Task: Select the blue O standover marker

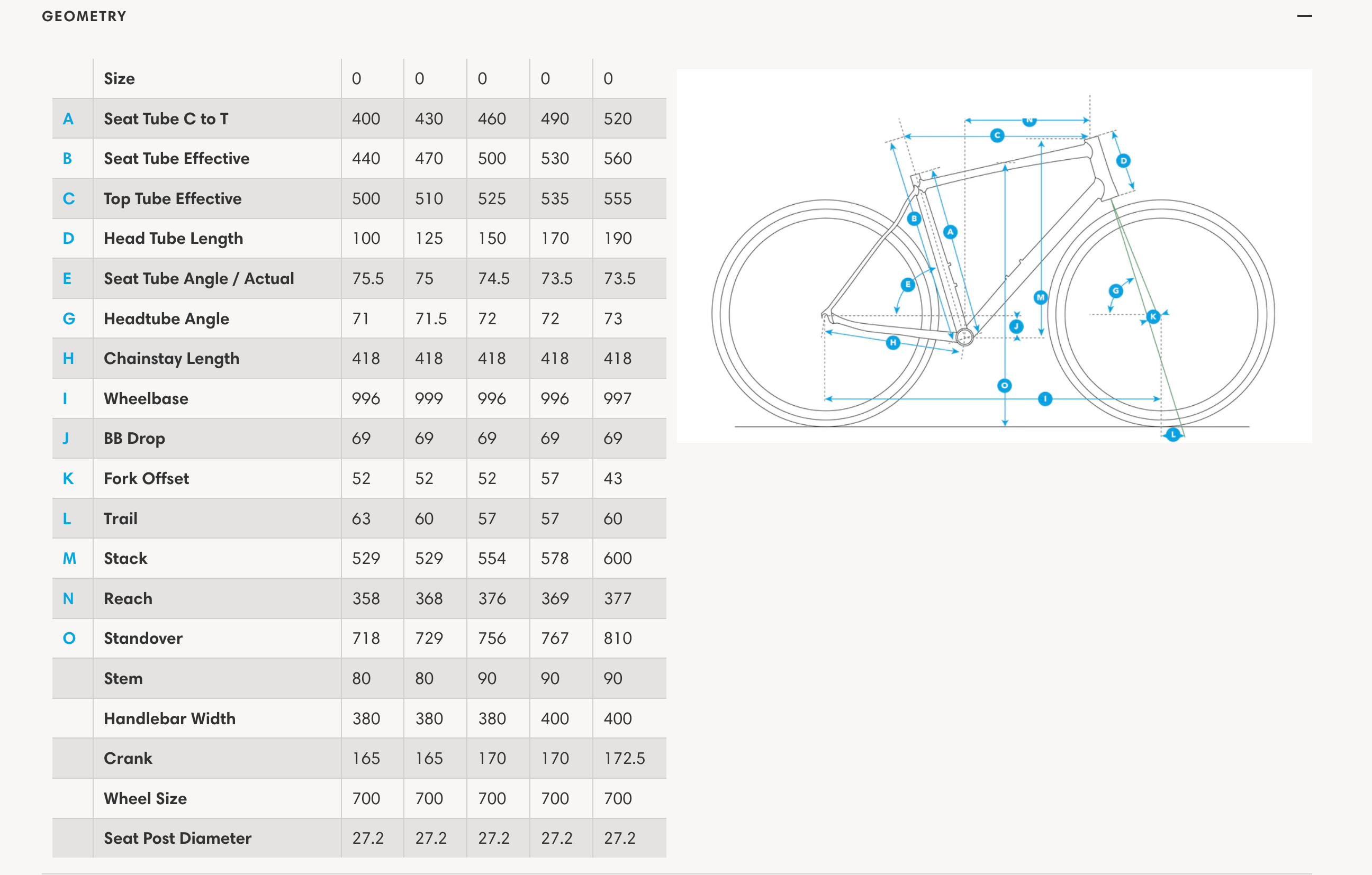Action: click(1005, 386)
